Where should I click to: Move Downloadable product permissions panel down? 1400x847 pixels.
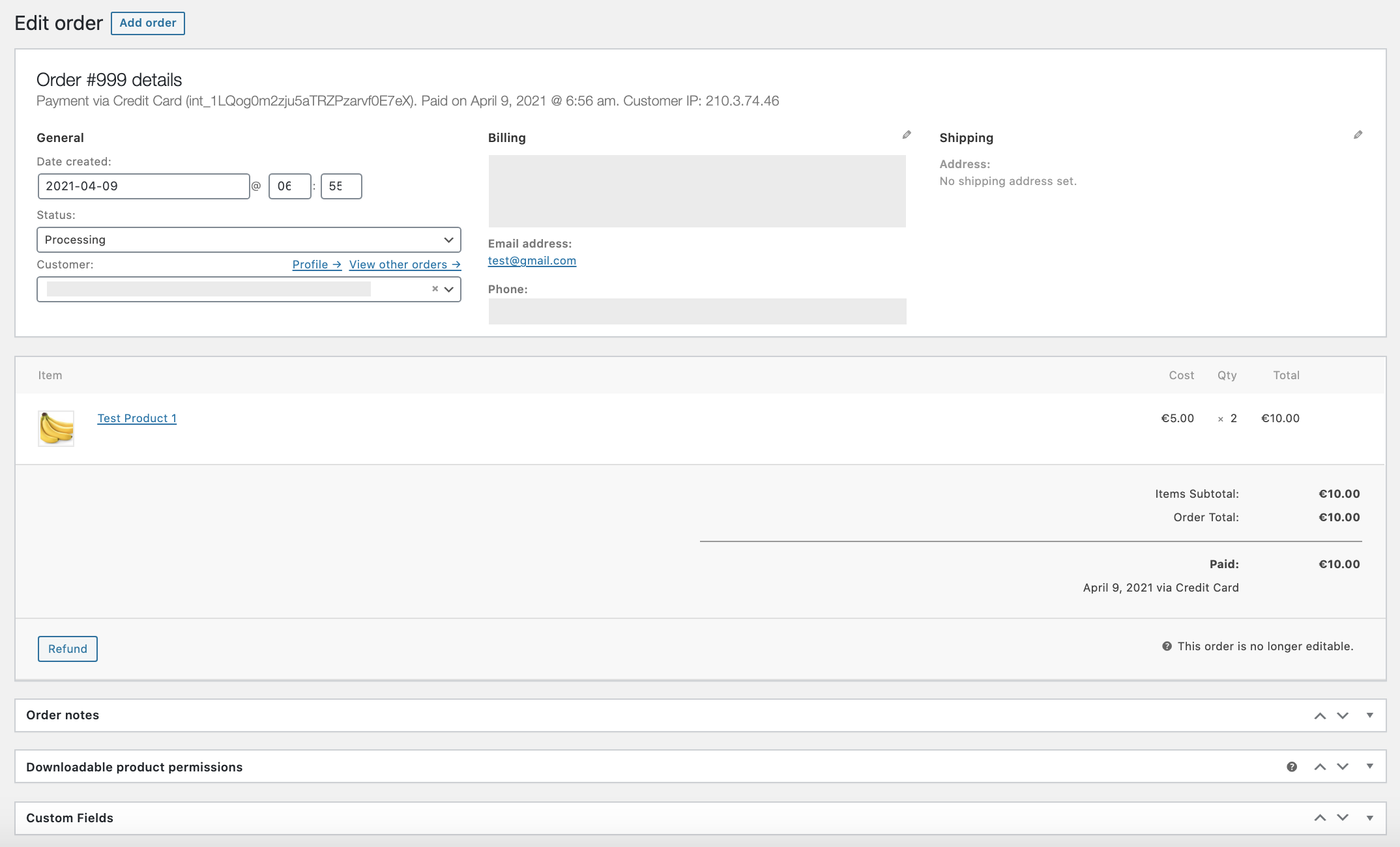tap(1342, 767)
